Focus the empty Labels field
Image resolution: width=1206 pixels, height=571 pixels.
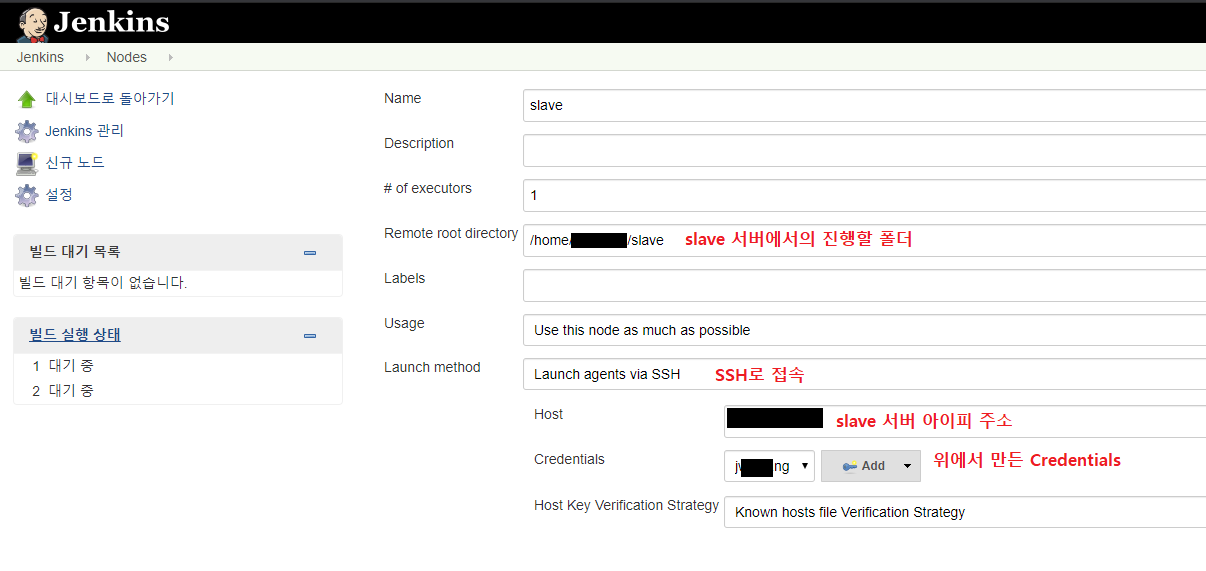pyautogui.click(x=864, y=285)
